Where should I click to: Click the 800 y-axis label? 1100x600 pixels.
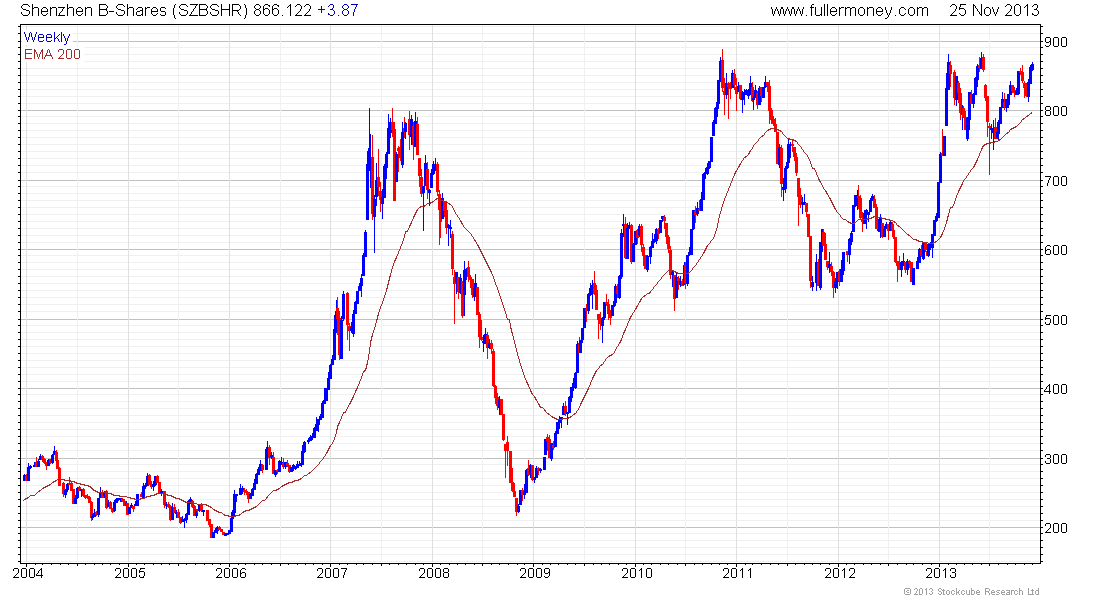tap(1055, 111)
